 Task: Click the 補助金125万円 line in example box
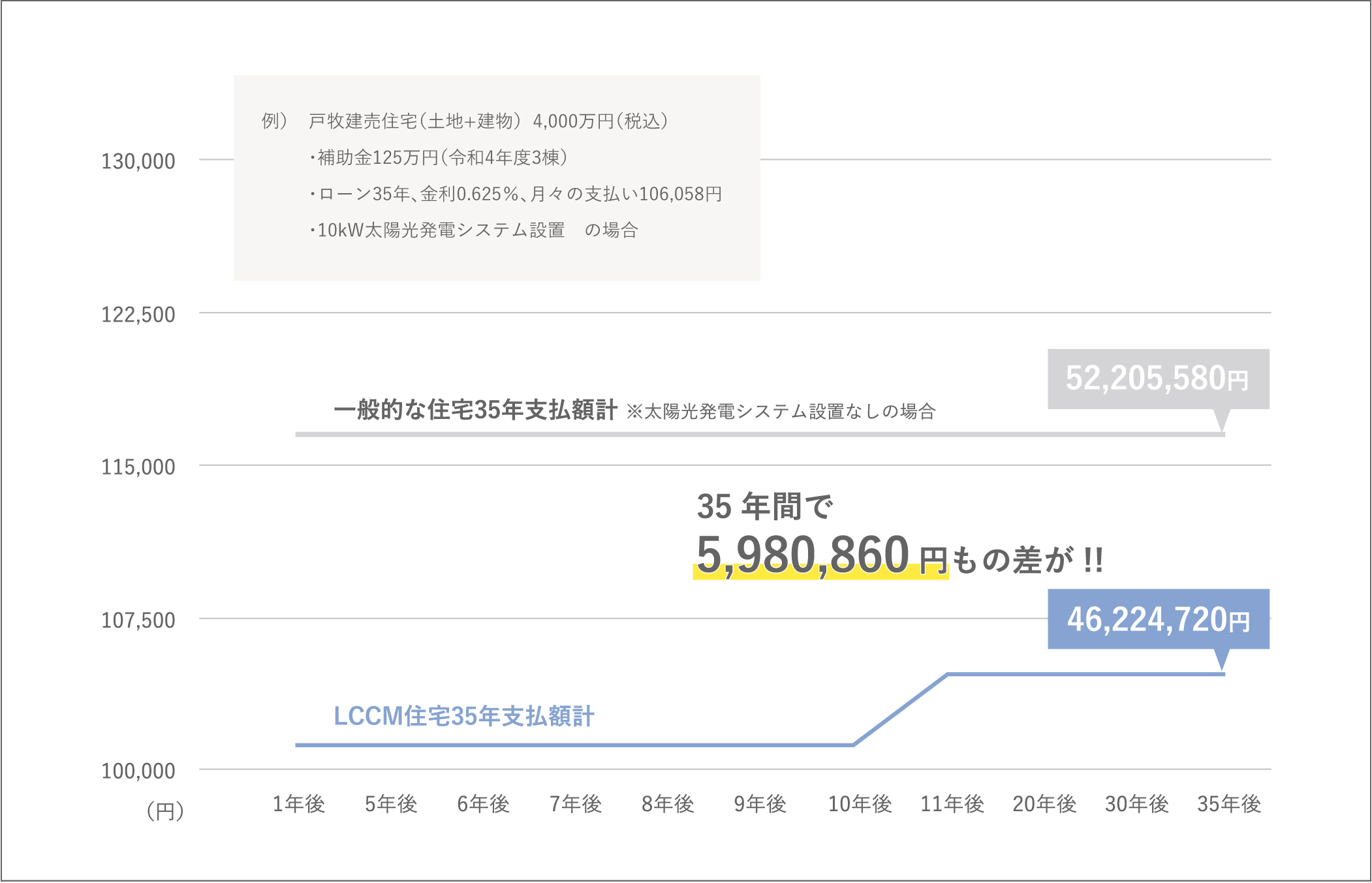tap(439, 157)
